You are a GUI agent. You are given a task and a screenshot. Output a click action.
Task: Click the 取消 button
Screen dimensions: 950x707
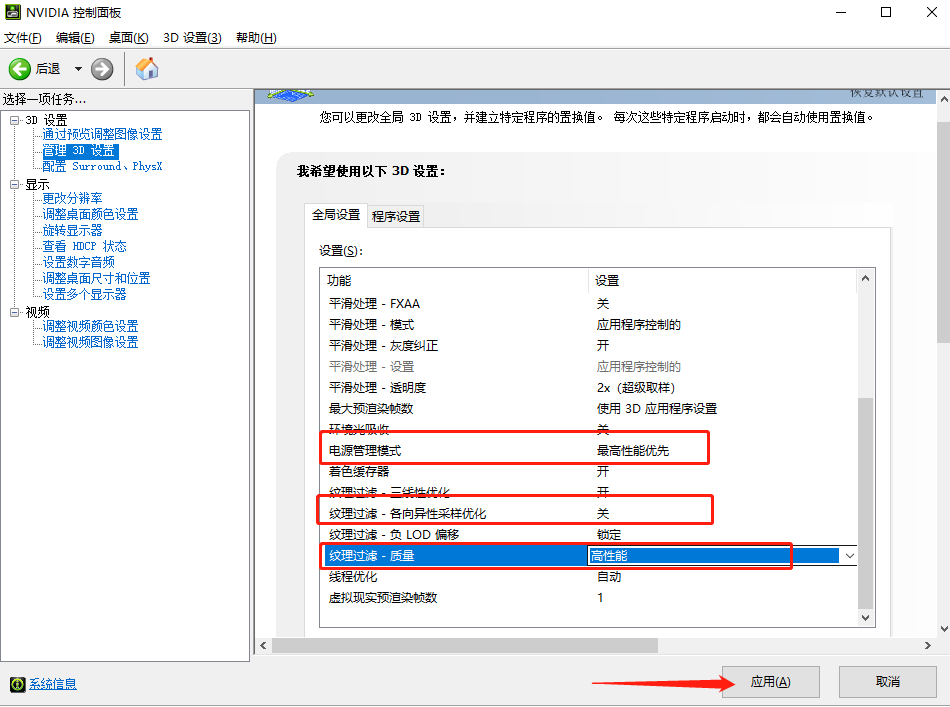887,682
